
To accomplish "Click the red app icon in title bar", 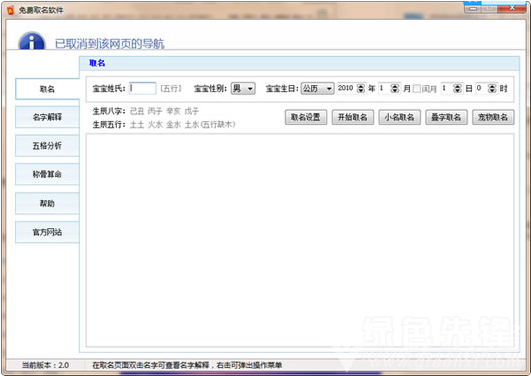I will pos(10,11).
